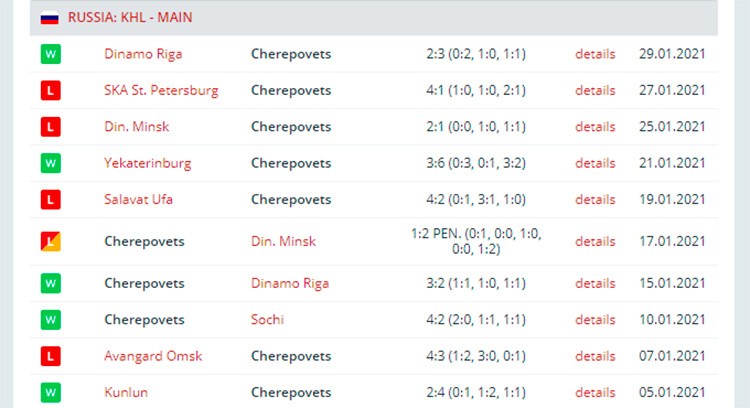This screenshot has height=408, width=750.
Task: Open the SKA St. Petersburg team page
Action: point(161,90)
